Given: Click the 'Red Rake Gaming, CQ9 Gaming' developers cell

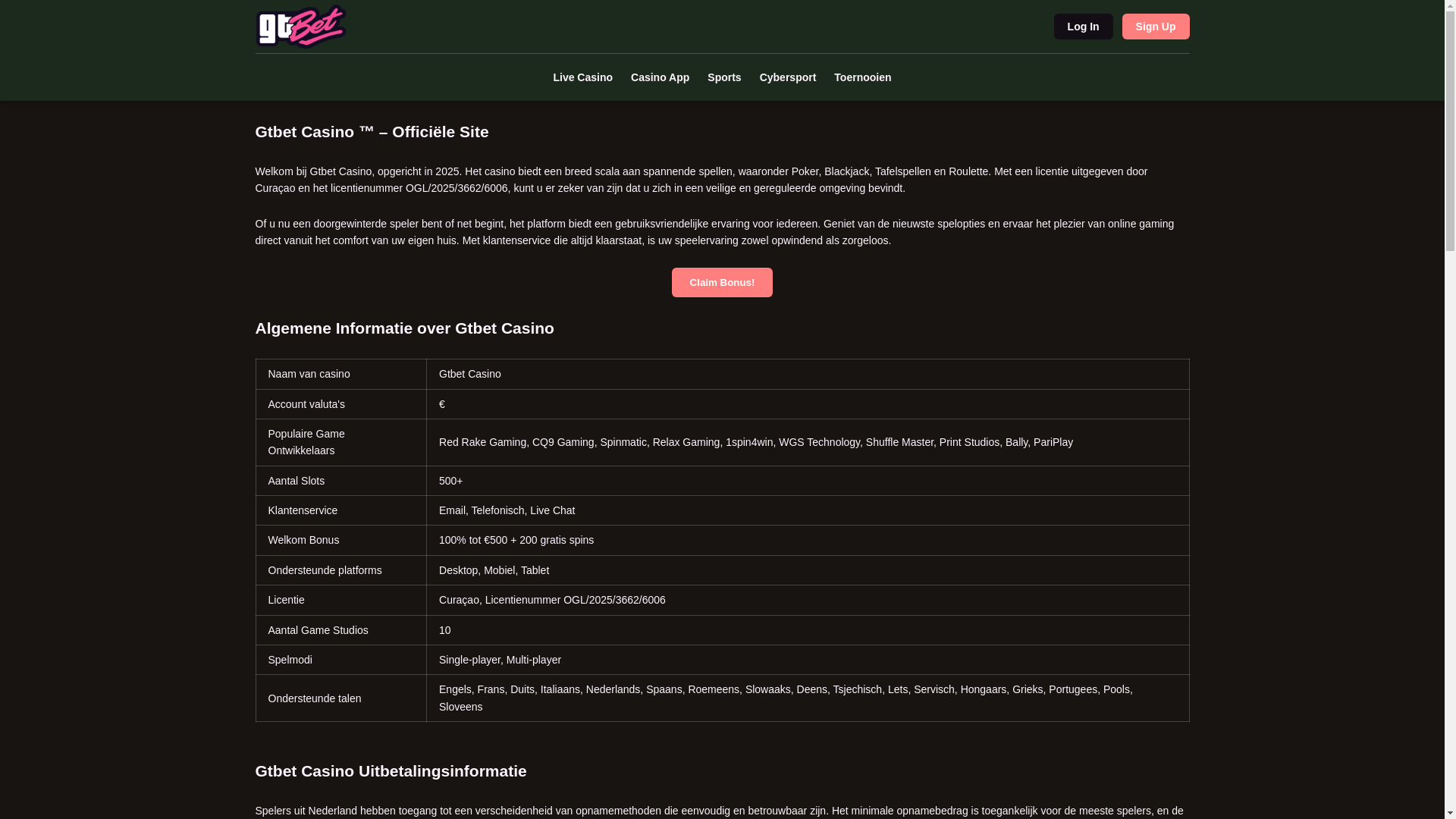Looking at the screenshot, I should click(808, 442).
